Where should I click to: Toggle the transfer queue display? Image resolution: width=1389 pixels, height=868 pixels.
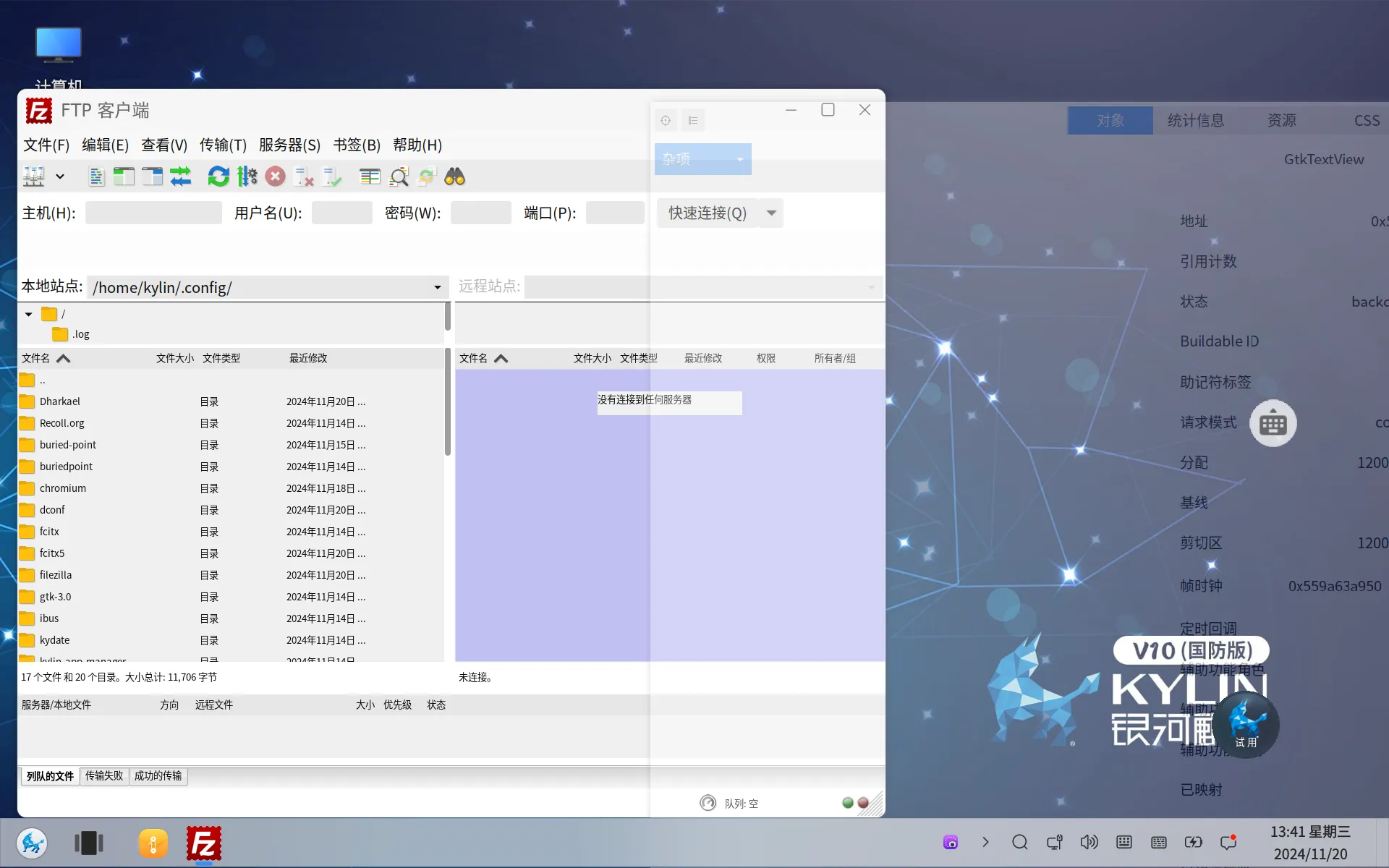point(181,176)
